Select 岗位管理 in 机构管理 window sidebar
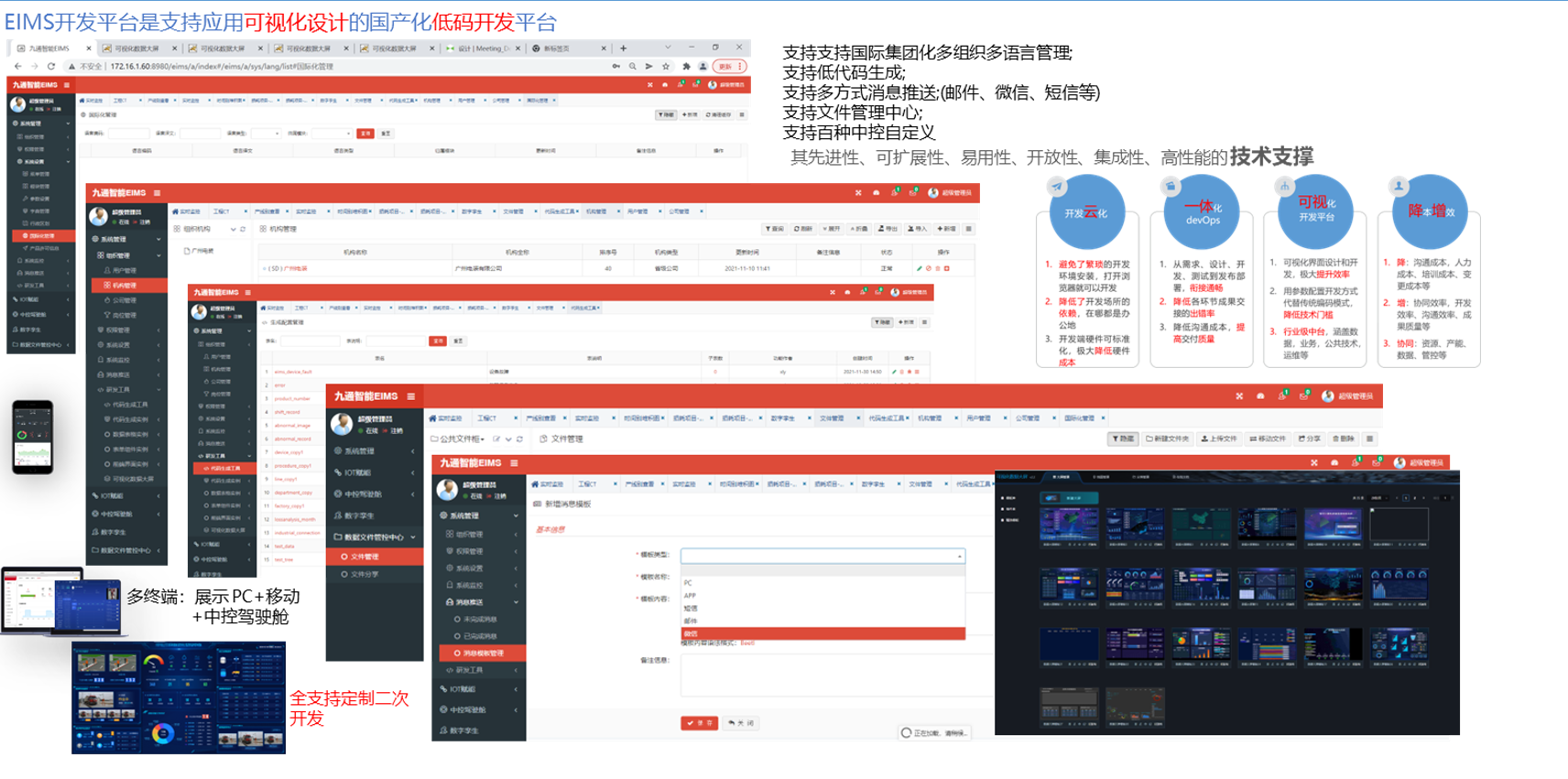 pyautogui.click(x=125, y=315)
